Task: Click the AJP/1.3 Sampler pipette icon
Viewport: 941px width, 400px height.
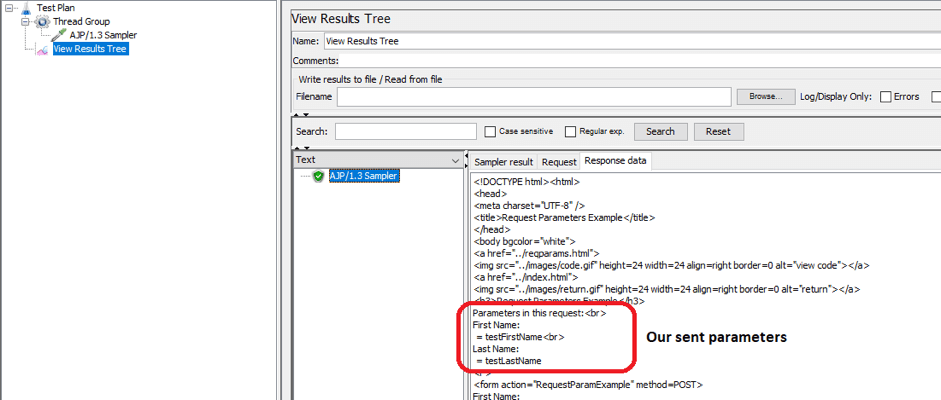Action: point(59,35)
